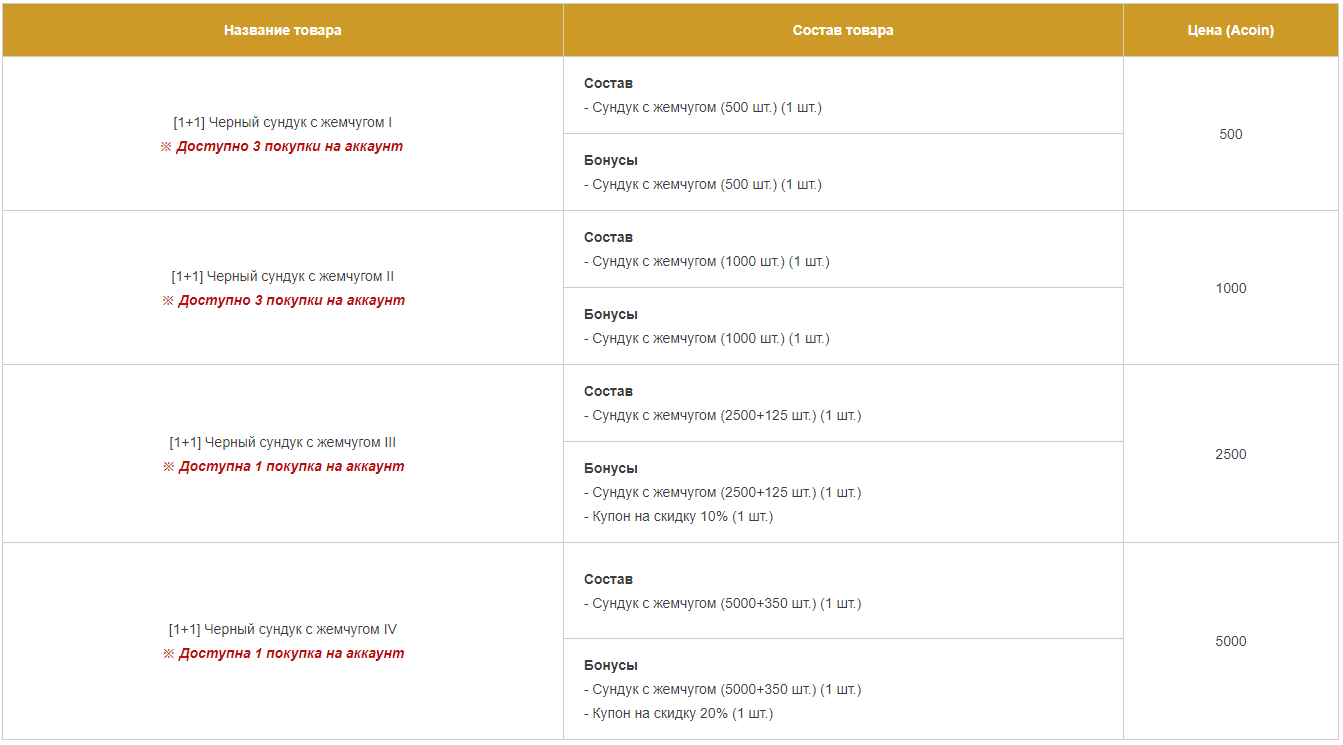Click 'Сундук с жемчугом (500 шт.)' under chest I Бонусы
The image size is (1343, 745).
click(703, 184)
